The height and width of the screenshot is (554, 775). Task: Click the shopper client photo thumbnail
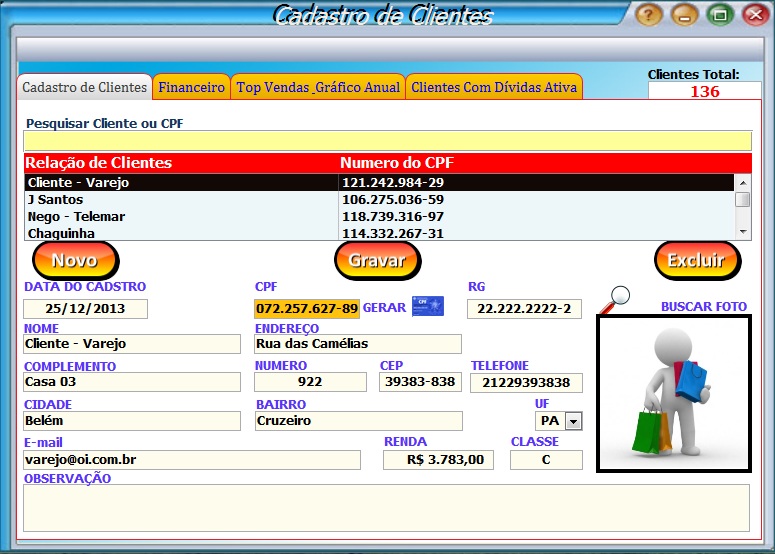[x=674, y=394]
